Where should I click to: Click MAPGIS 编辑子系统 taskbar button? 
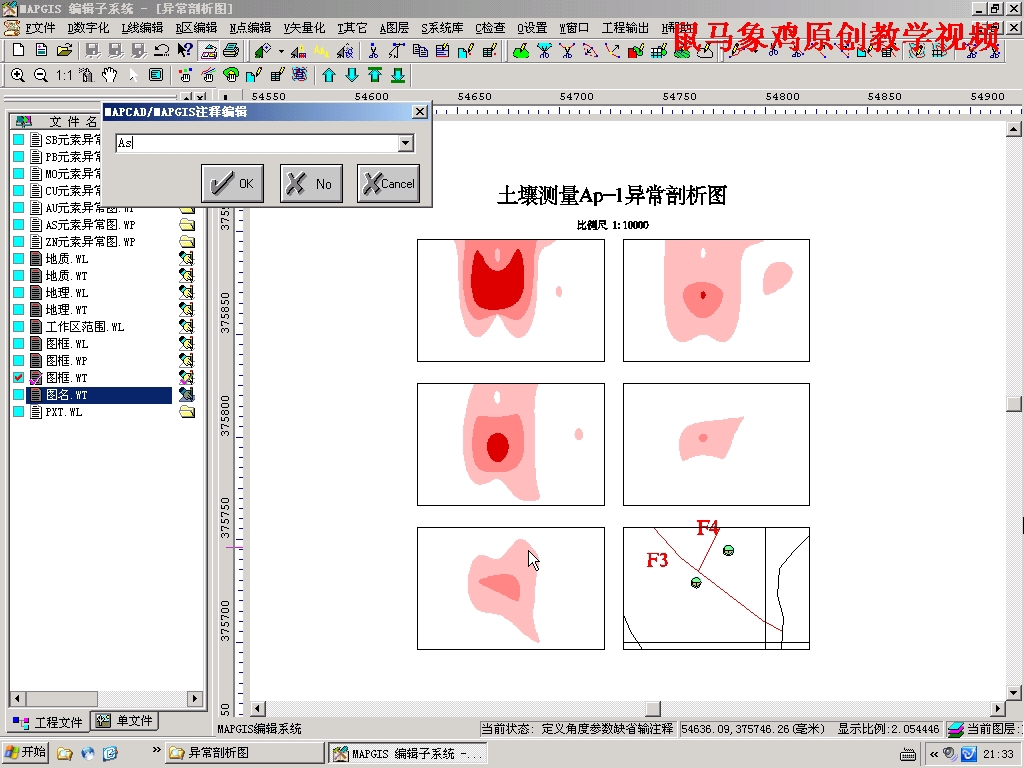tap(408, 753)
